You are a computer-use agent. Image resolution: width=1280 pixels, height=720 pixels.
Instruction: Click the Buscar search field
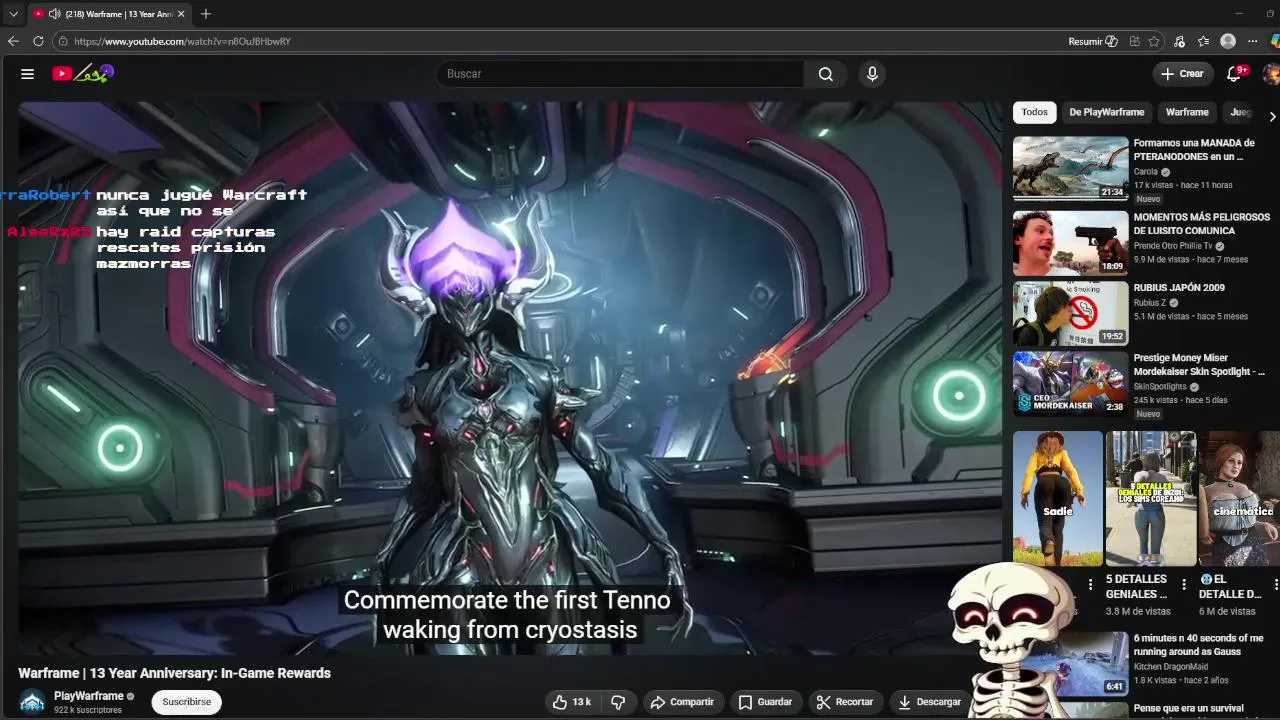pos(620,74)
